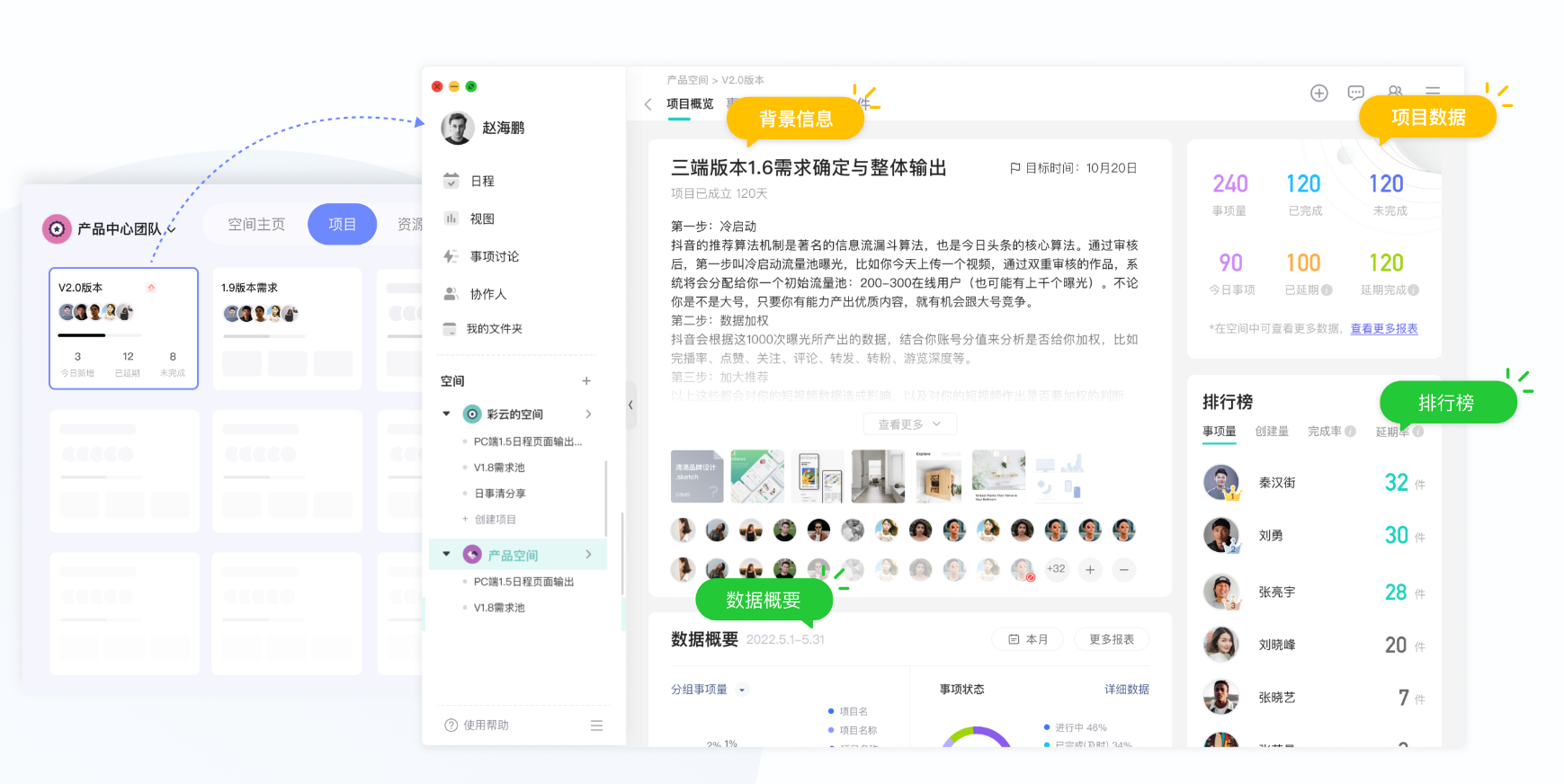Open the 本月 date range selector
The height and width of the screenshot is (784, 1564).
point(1028,639)
